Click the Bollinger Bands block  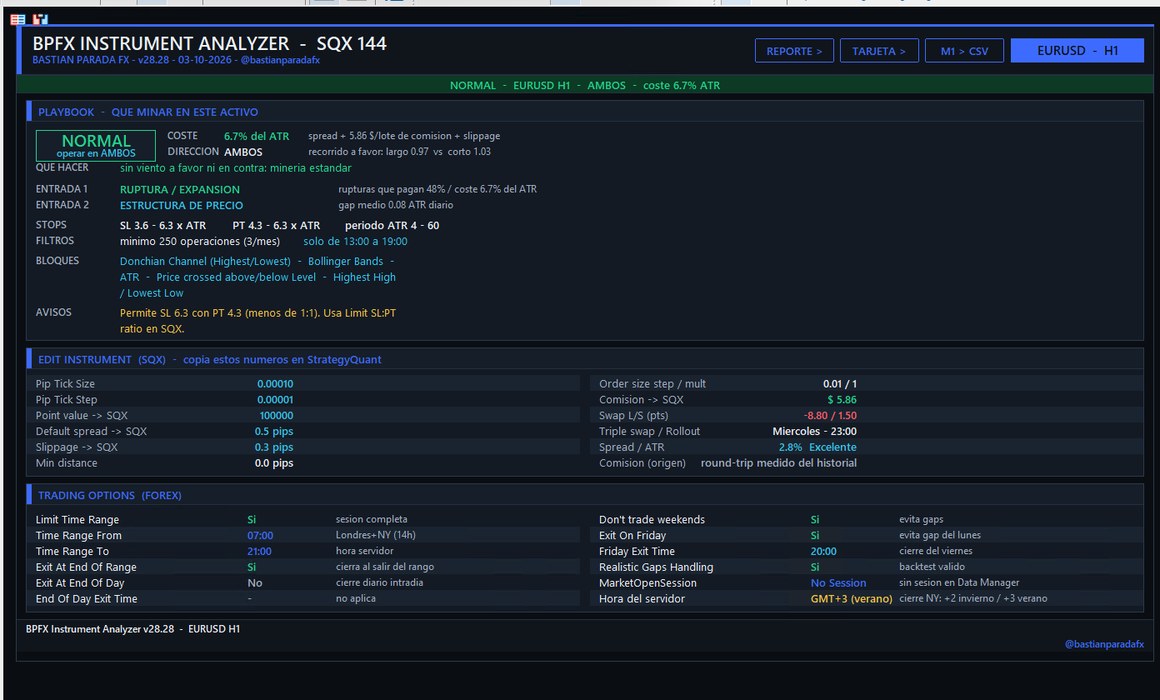pyautogui.click(x=345, y=261)
